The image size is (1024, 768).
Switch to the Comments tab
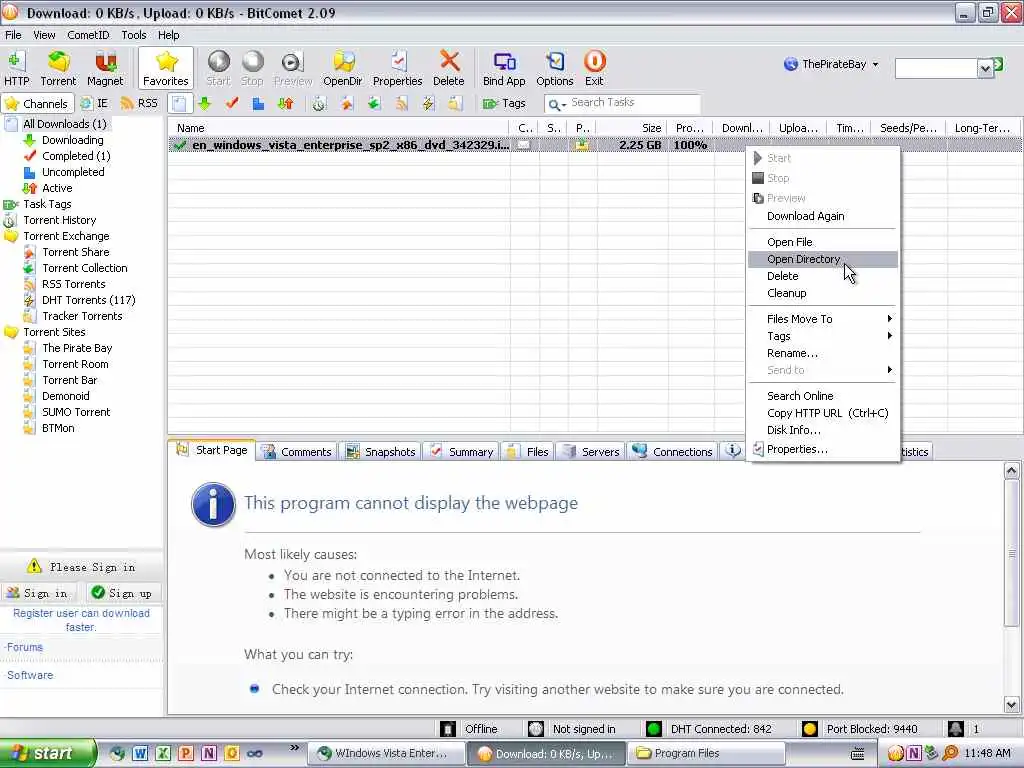click(x=297, y=452)
